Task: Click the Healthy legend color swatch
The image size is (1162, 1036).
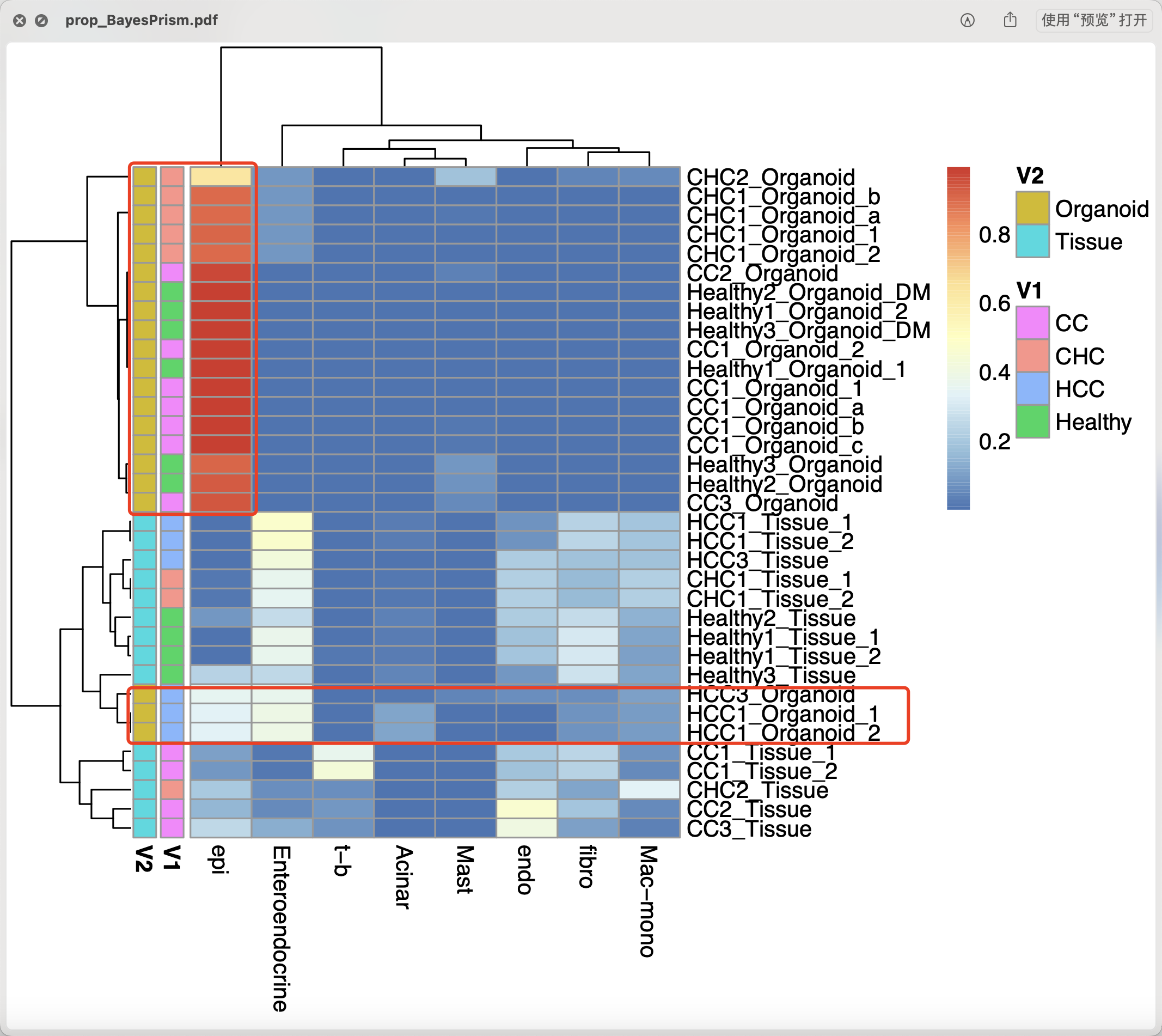Action: pyautogui.click(x=1032, y=421)
